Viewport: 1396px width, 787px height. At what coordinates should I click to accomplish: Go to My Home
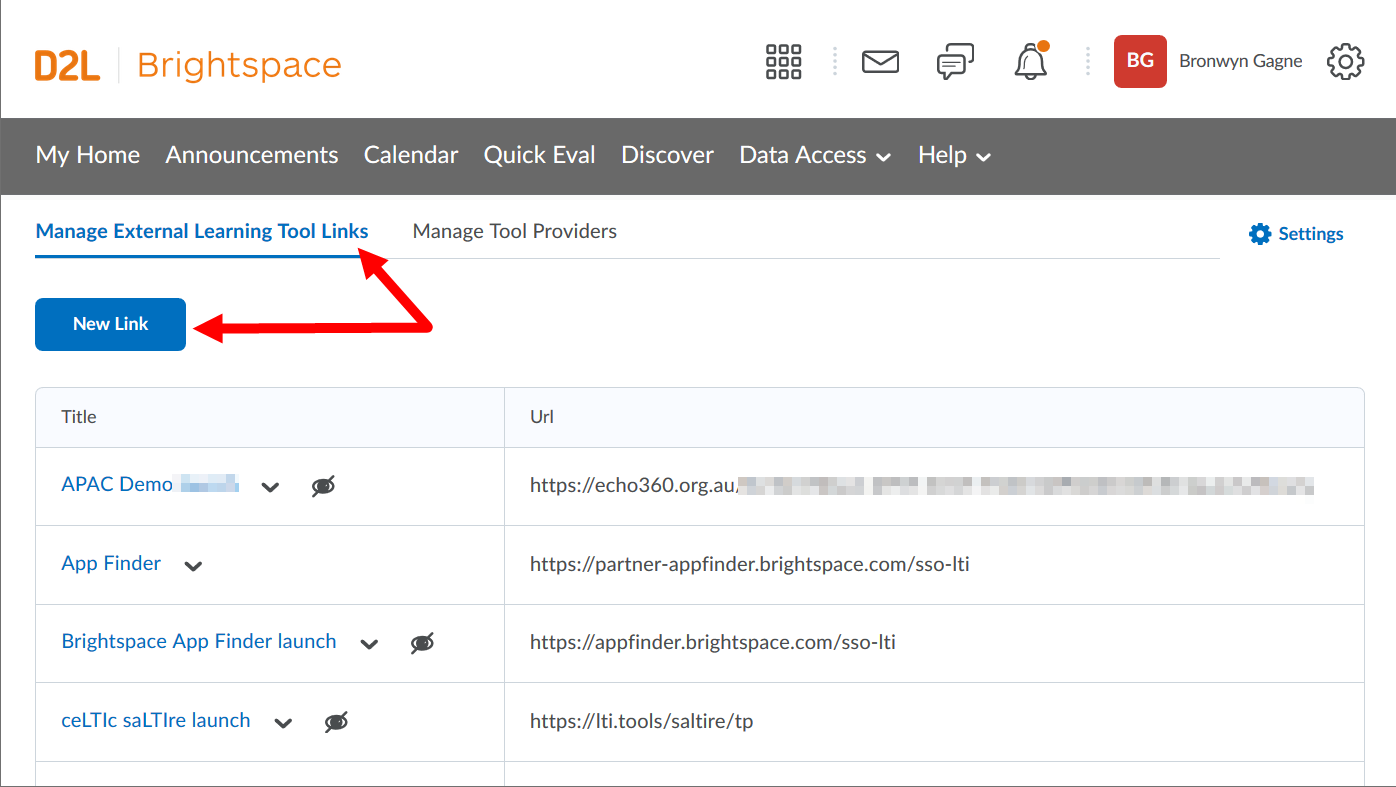pos(88,155)
